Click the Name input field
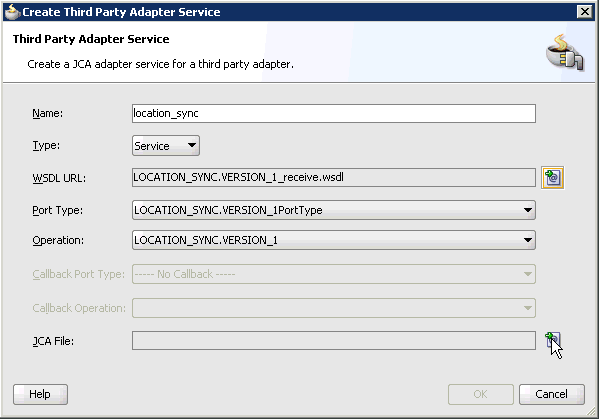Image resolution: width=599 pixels, height=419 pixels. point(333,113)
